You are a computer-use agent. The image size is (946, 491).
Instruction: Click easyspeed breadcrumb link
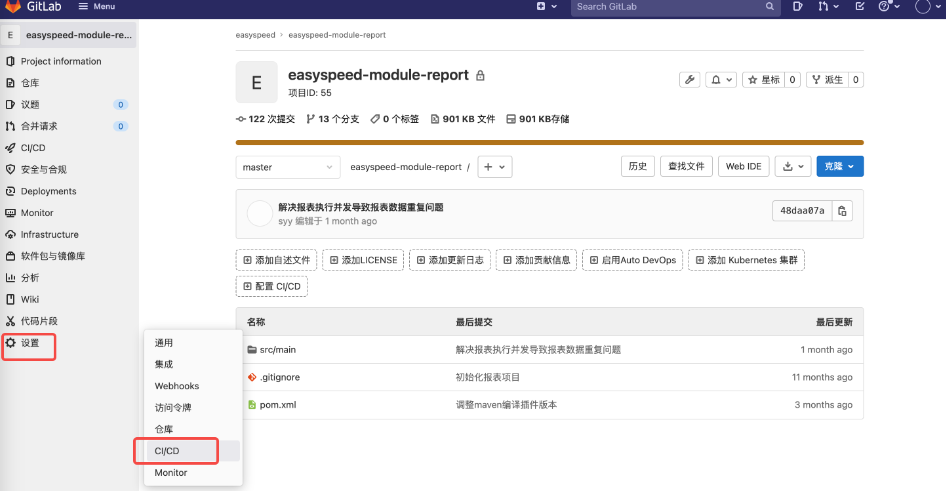(x=255, y=35)
